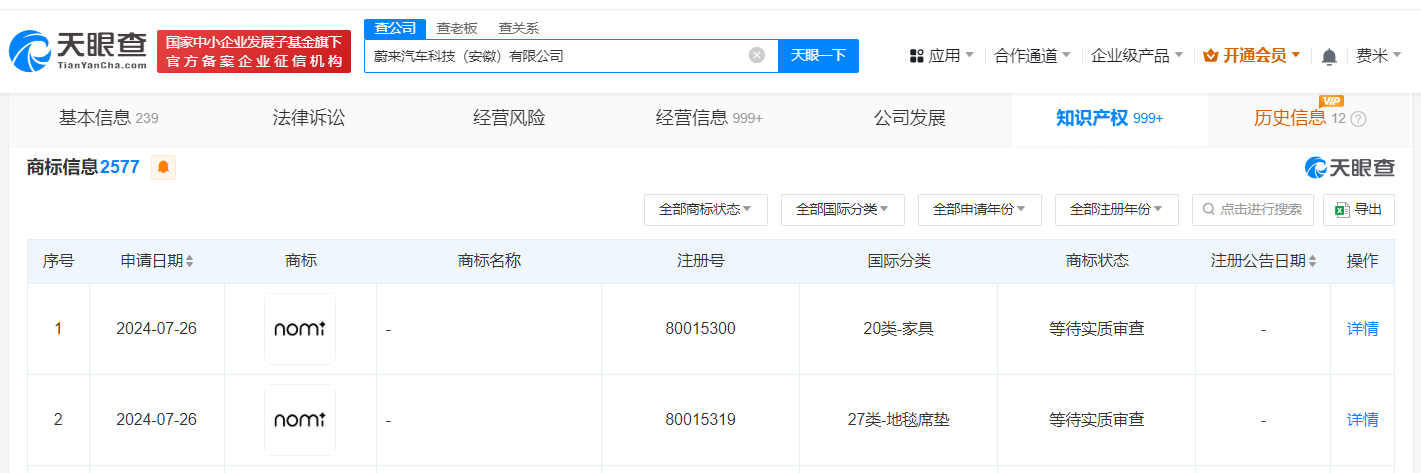
Task: Select the 查老板 search tab
Action: (457, 28)
